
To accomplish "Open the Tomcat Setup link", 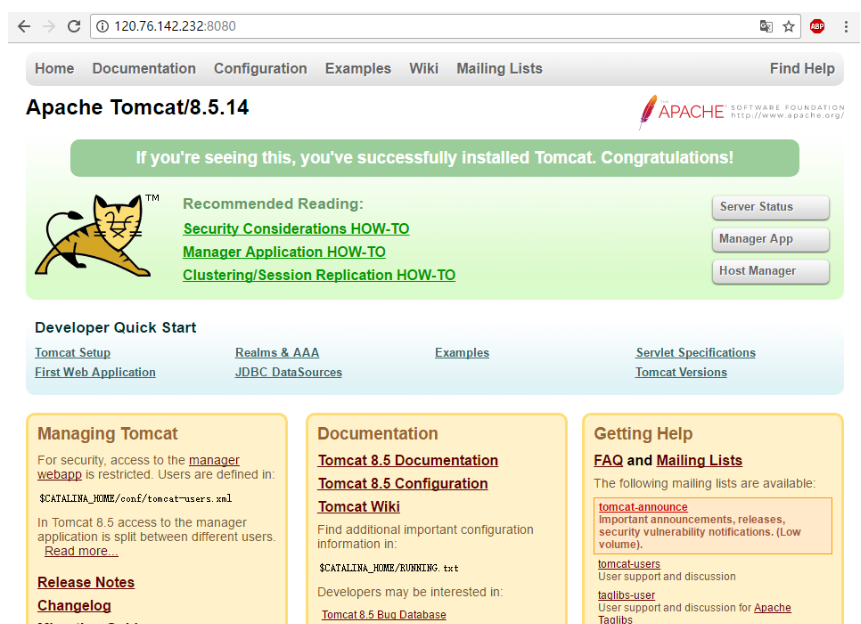I will tap(72, 353).
